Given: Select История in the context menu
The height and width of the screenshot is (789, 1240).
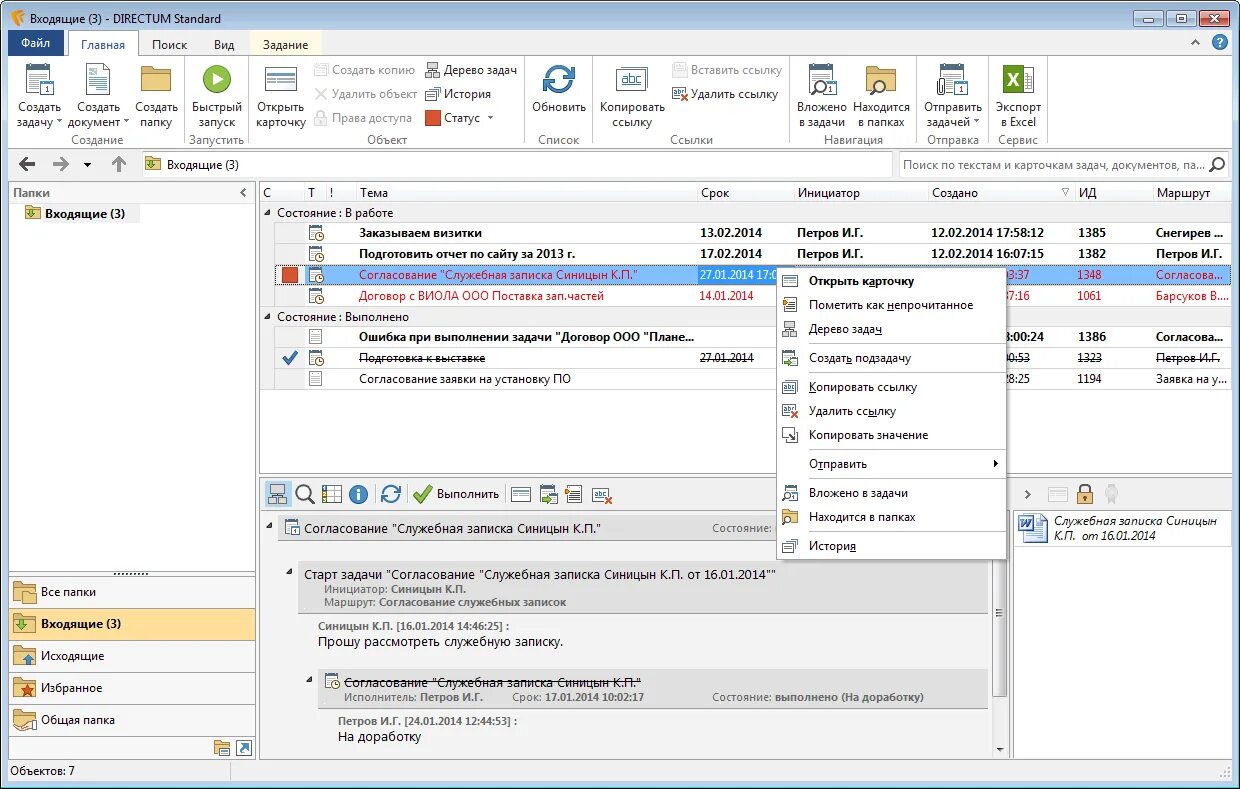Looking at the screenshot, I should (x=891, y=546).
